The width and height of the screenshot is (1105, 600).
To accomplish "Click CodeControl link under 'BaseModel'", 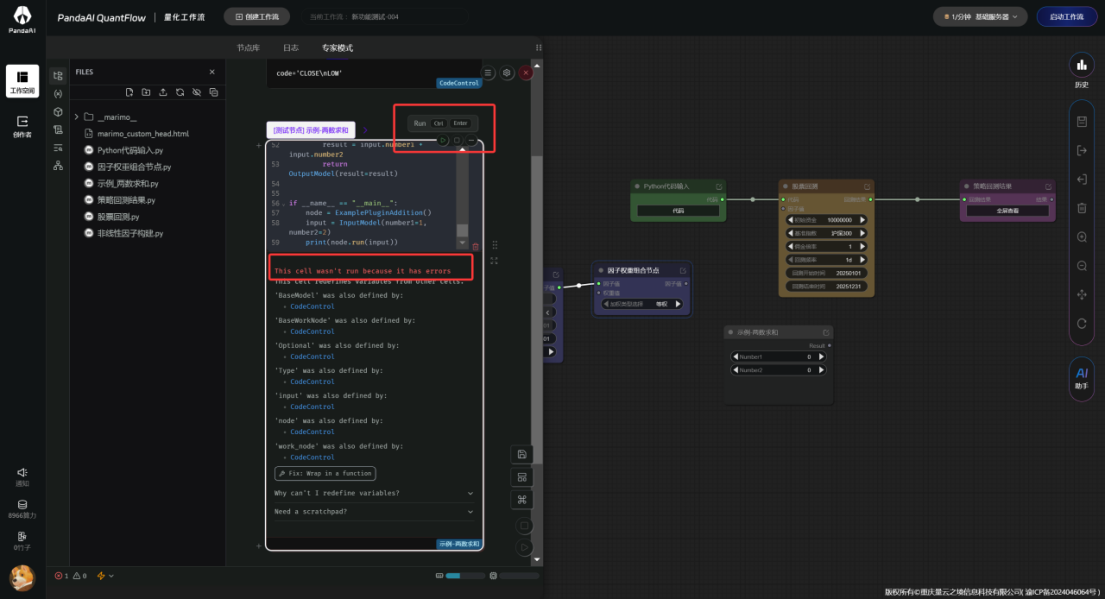I will (x=312, y=307).
